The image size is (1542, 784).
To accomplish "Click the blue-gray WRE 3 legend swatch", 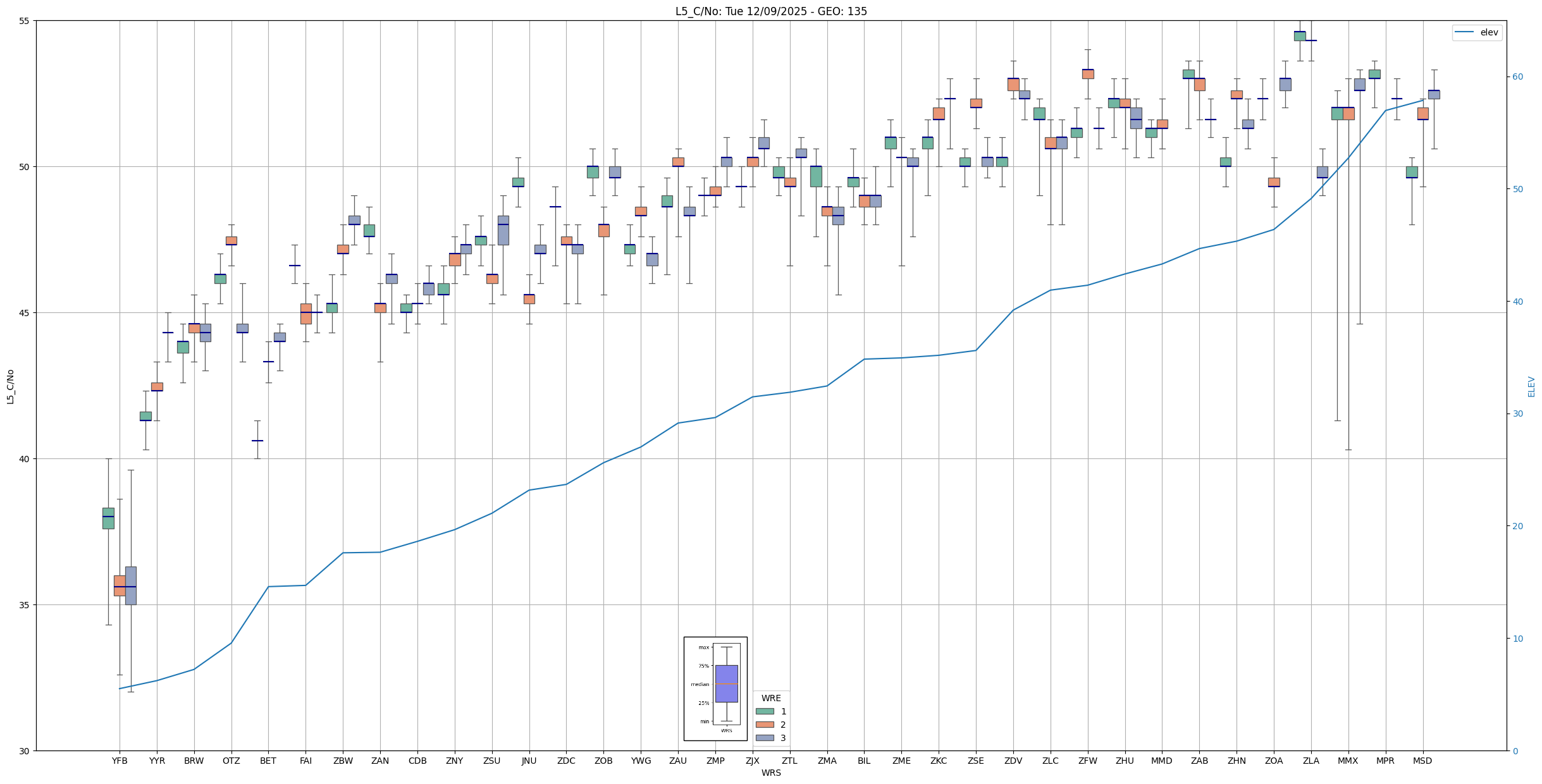I will [x=765, y=738].
